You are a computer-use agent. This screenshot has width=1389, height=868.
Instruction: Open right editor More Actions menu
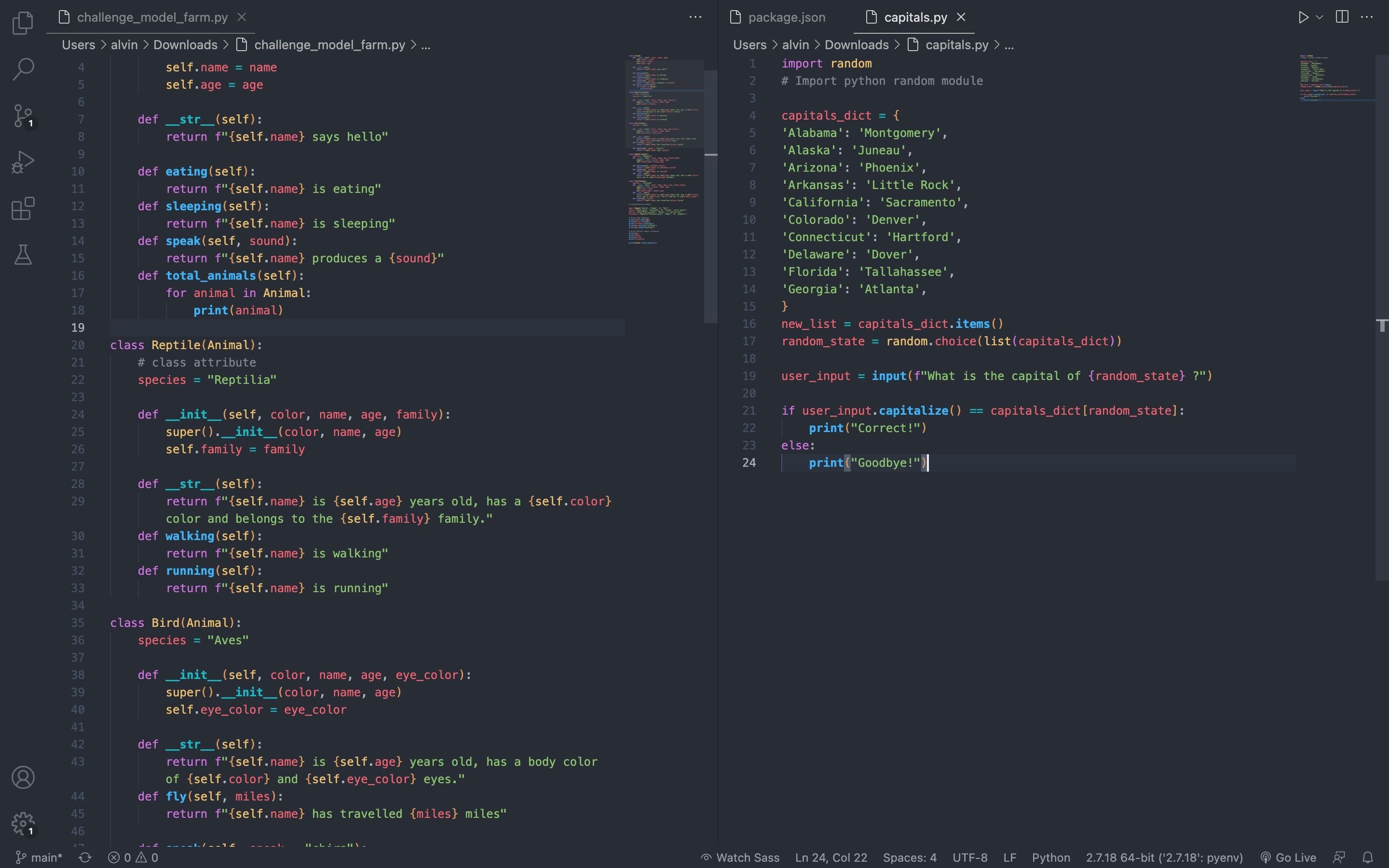1367,17
